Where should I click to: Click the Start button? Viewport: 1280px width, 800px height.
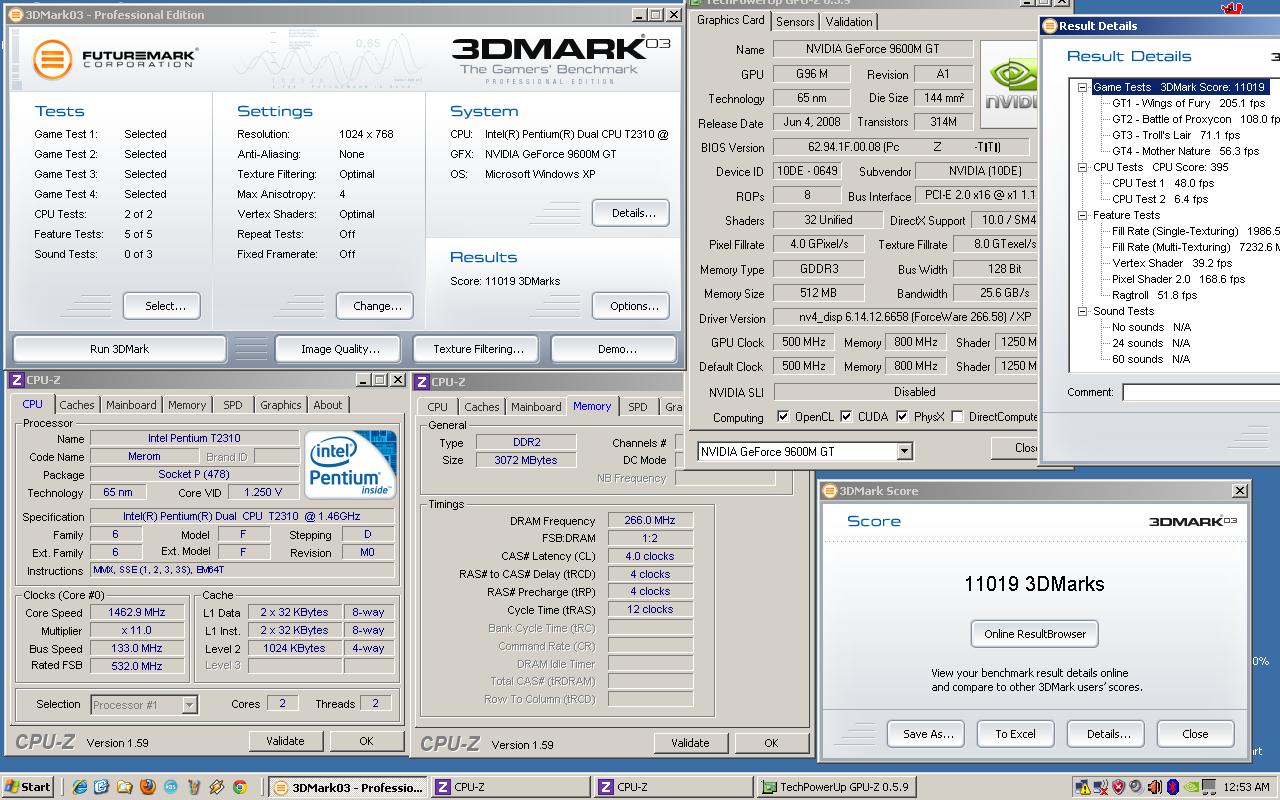click(x=28, y=787)
